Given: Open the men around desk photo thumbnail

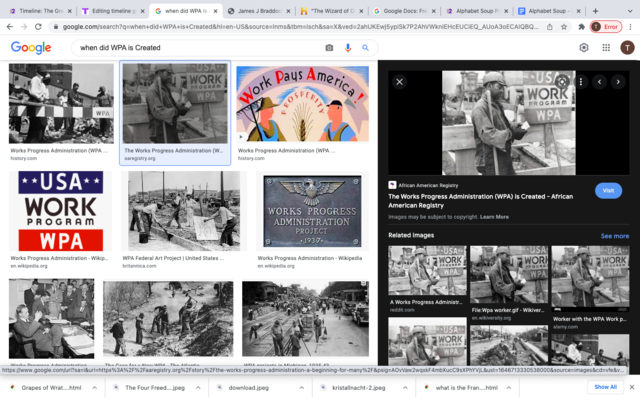Looking at the screenshot, I should pos(51,318).
